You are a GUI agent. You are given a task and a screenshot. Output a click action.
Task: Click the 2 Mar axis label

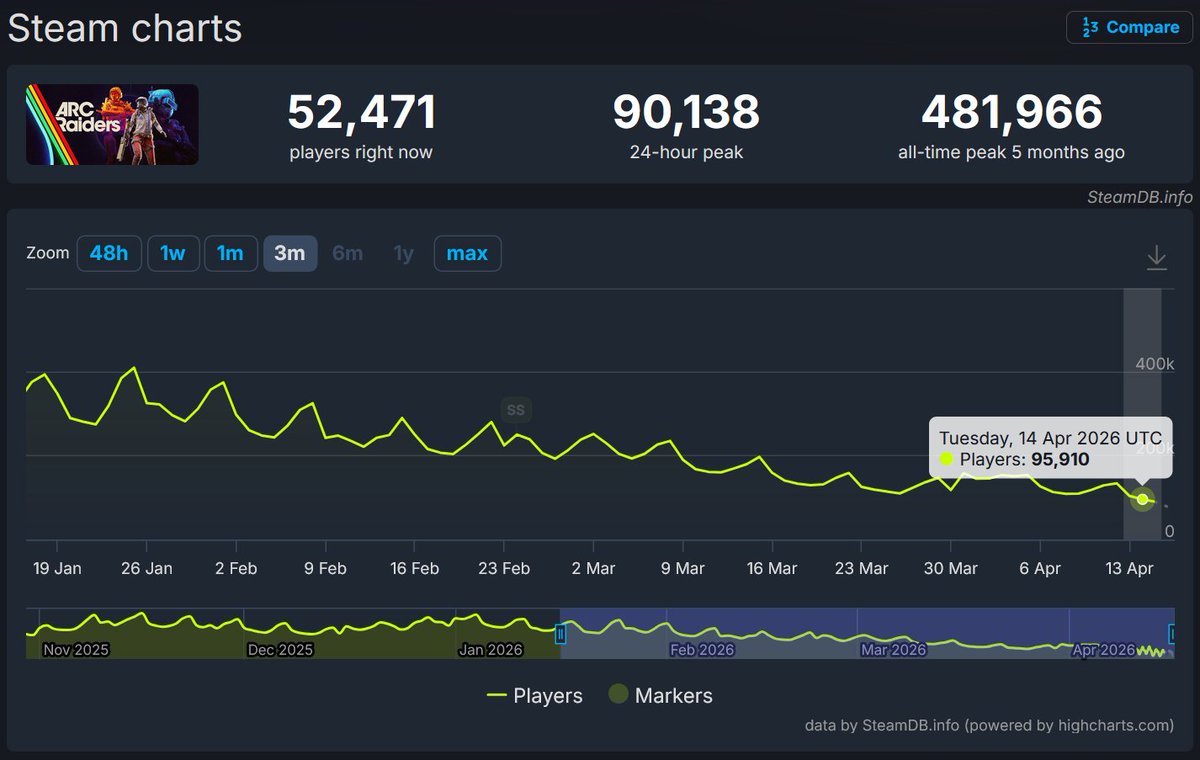click(593, 568)
